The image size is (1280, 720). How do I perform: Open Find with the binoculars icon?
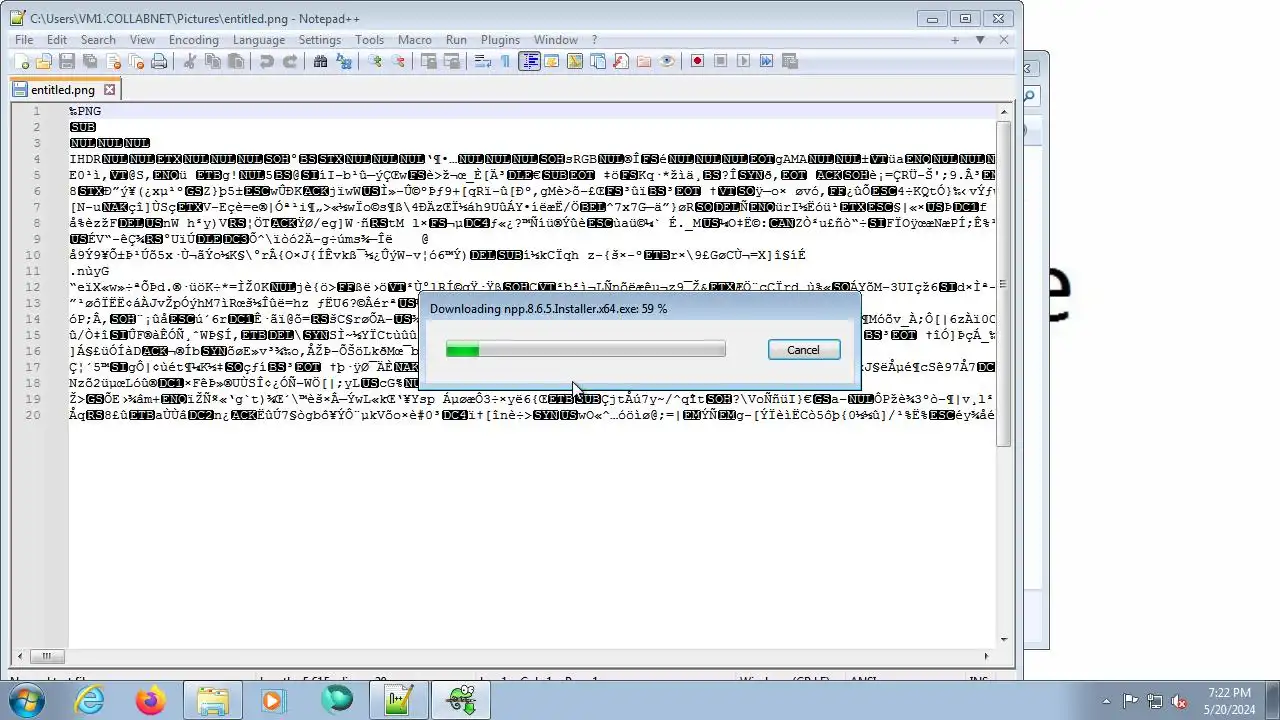click(x=321, y=61)
